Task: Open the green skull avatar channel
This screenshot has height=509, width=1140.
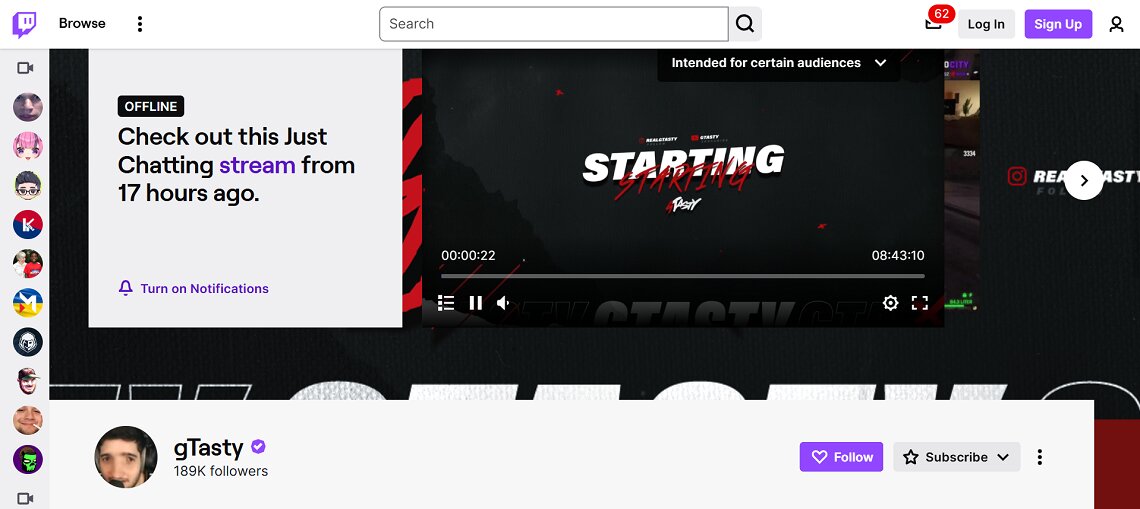Action: pyautogui.click(x=28, y=460)
